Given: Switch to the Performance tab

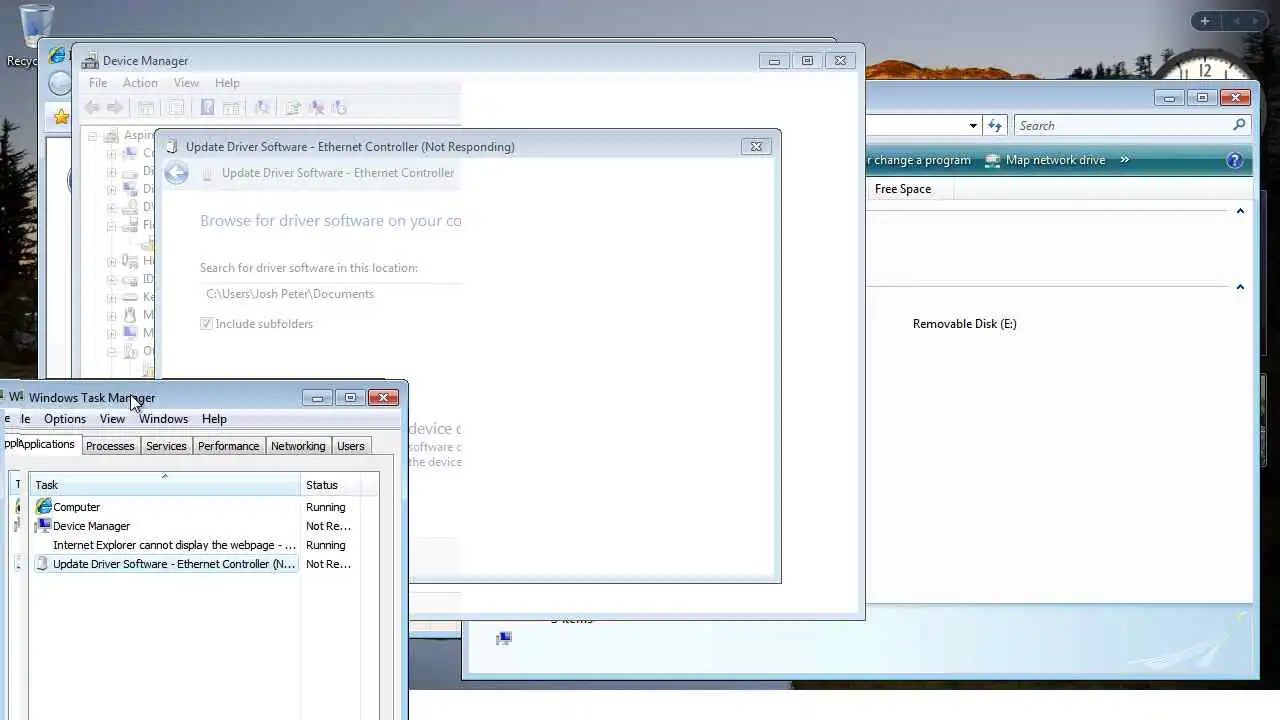Looking at the screenshot, I should coord(228,446).
